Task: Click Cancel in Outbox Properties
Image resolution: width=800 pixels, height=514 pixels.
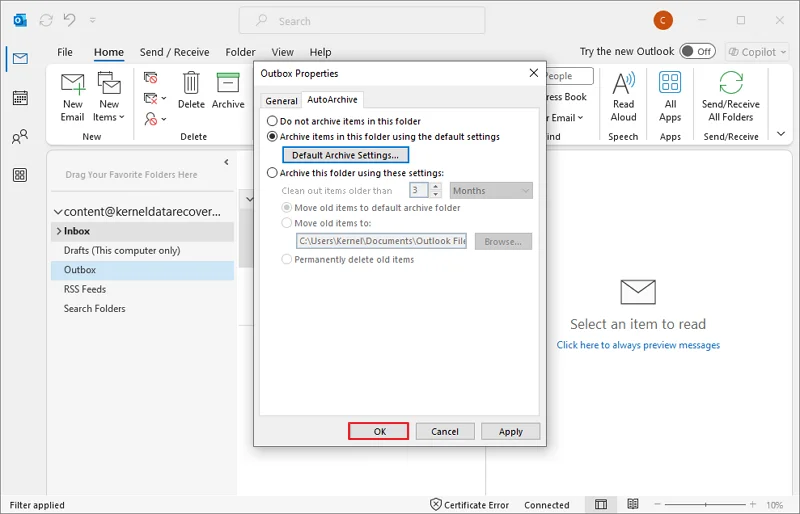Action: click(x=445, y=431)
